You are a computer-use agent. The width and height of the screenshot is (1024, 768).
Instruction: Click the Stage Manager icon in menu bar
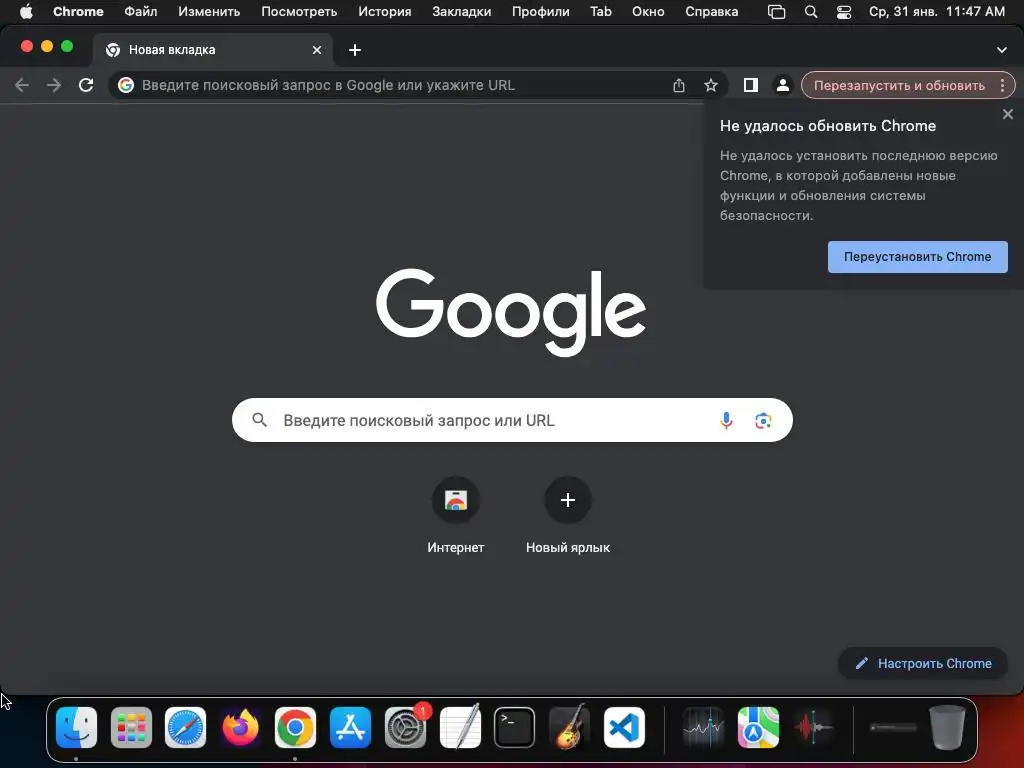point(776,12)
